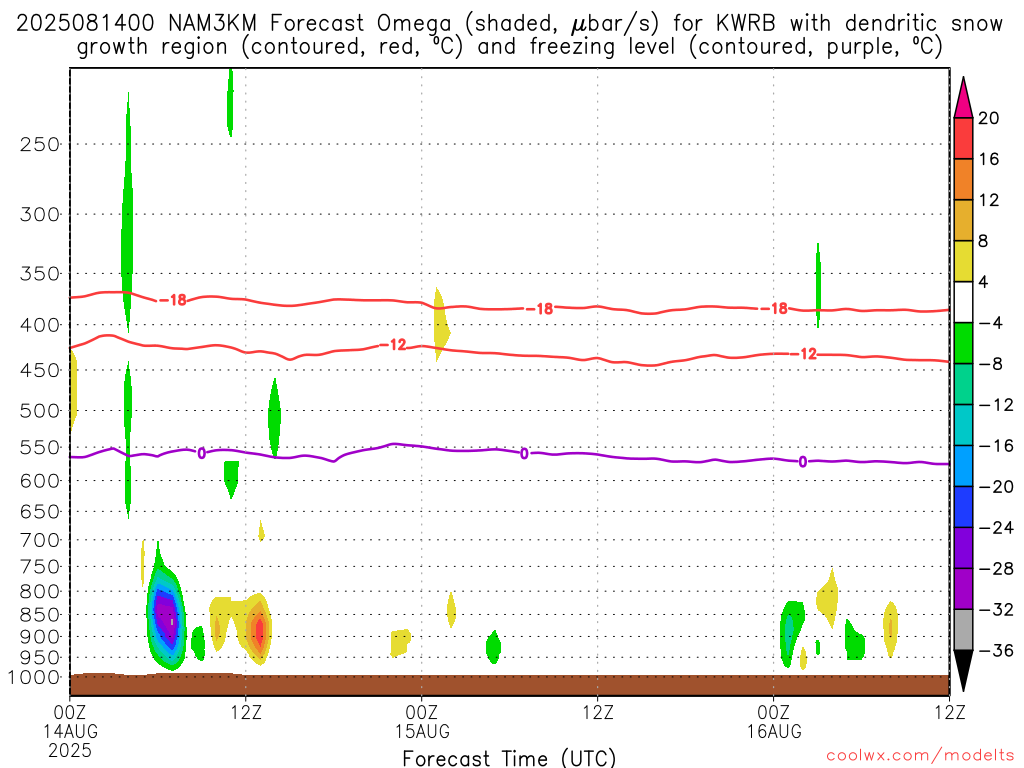Select the 'Forecast Time (UTC)' axis title
The height and width of the screenshot is (768, 1024).
pyautogui.click(x=509, y=758)
